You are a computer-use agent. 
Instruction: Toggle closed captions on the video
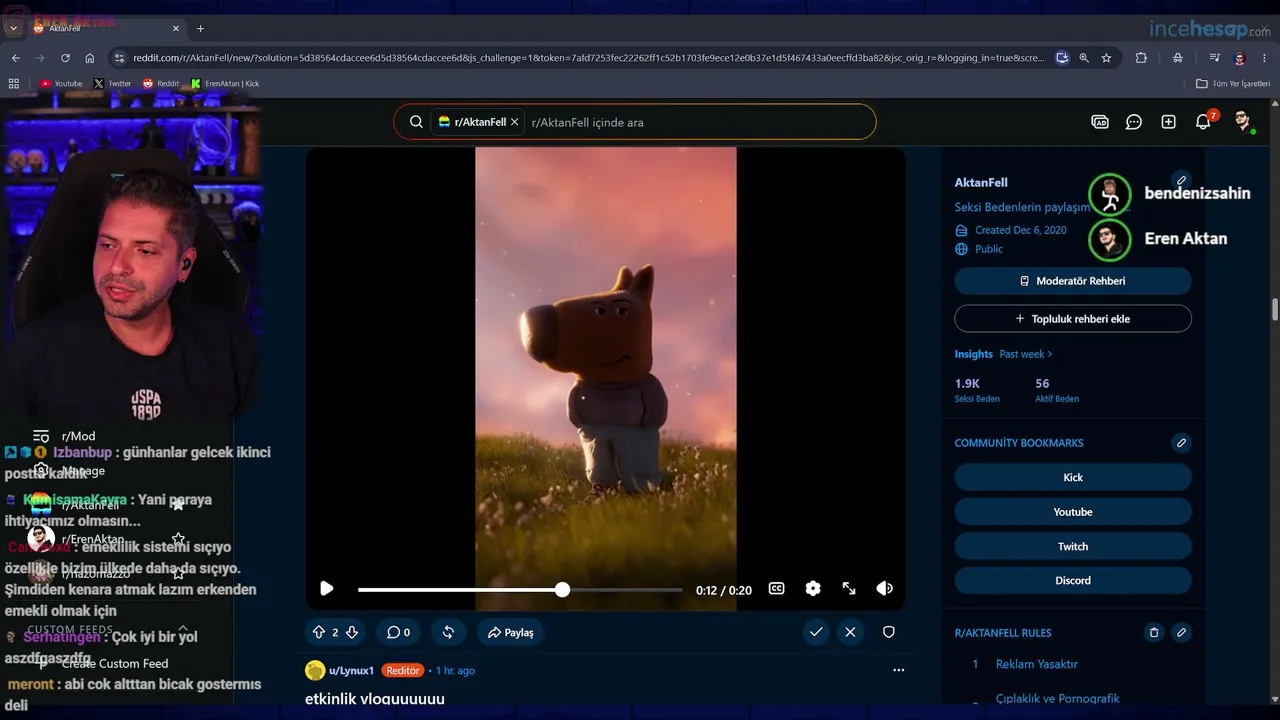(776, 589)
